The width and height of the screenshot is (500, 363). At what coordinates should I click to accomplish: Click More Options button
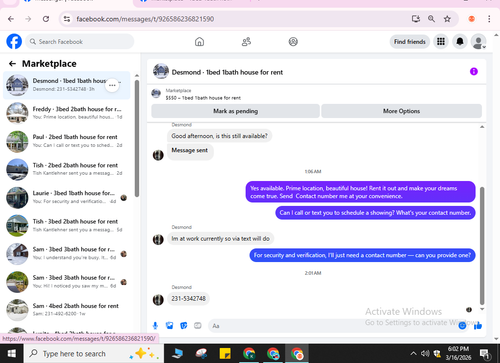pos(401,111)
